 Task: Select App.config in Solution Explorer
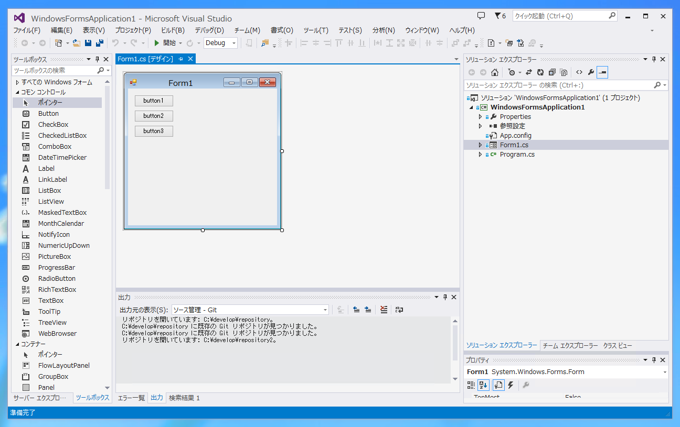coord(515,135)
